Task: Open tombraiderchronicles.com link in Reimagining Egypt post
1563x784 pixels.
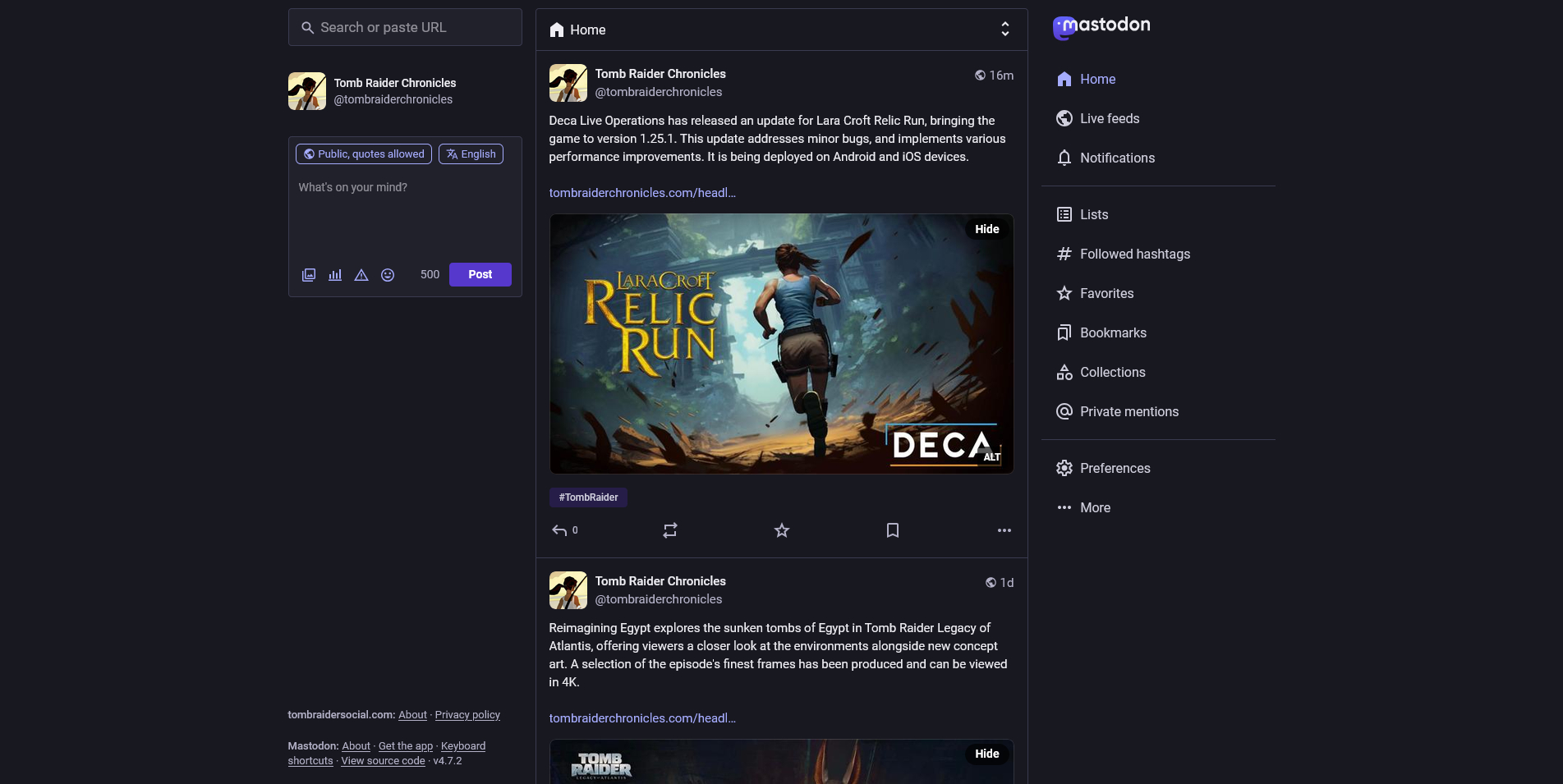Action: point(642,718)
